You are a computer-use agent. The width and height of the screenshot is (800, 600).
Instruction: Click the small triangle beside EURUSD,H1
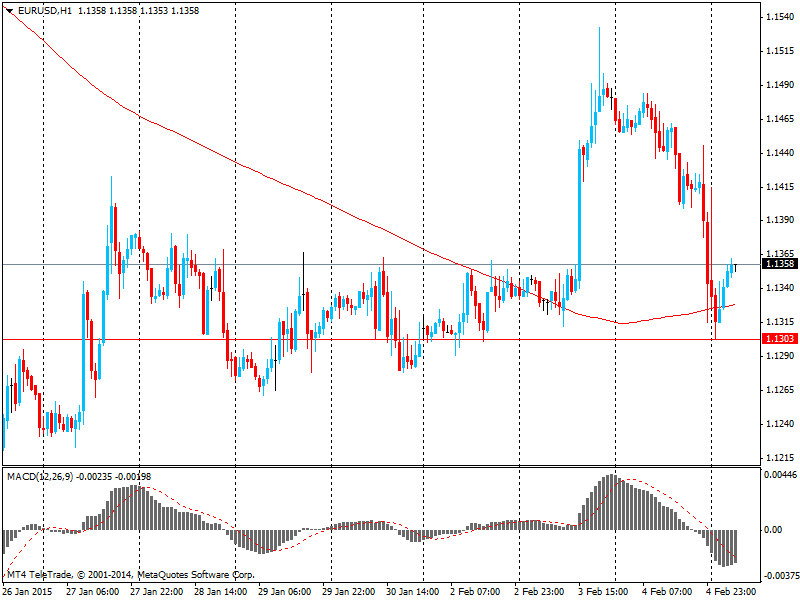pos(9,11)
